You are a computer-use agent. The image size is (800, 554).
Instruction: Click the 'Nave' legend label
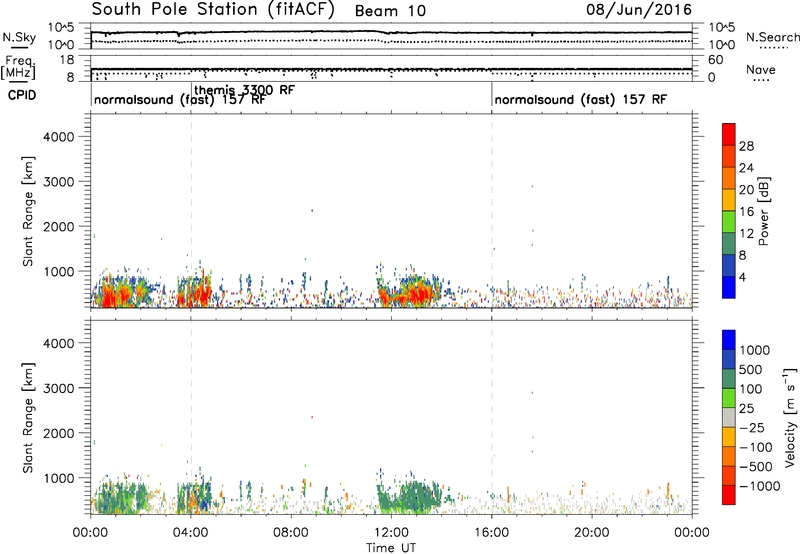point(761,69)
